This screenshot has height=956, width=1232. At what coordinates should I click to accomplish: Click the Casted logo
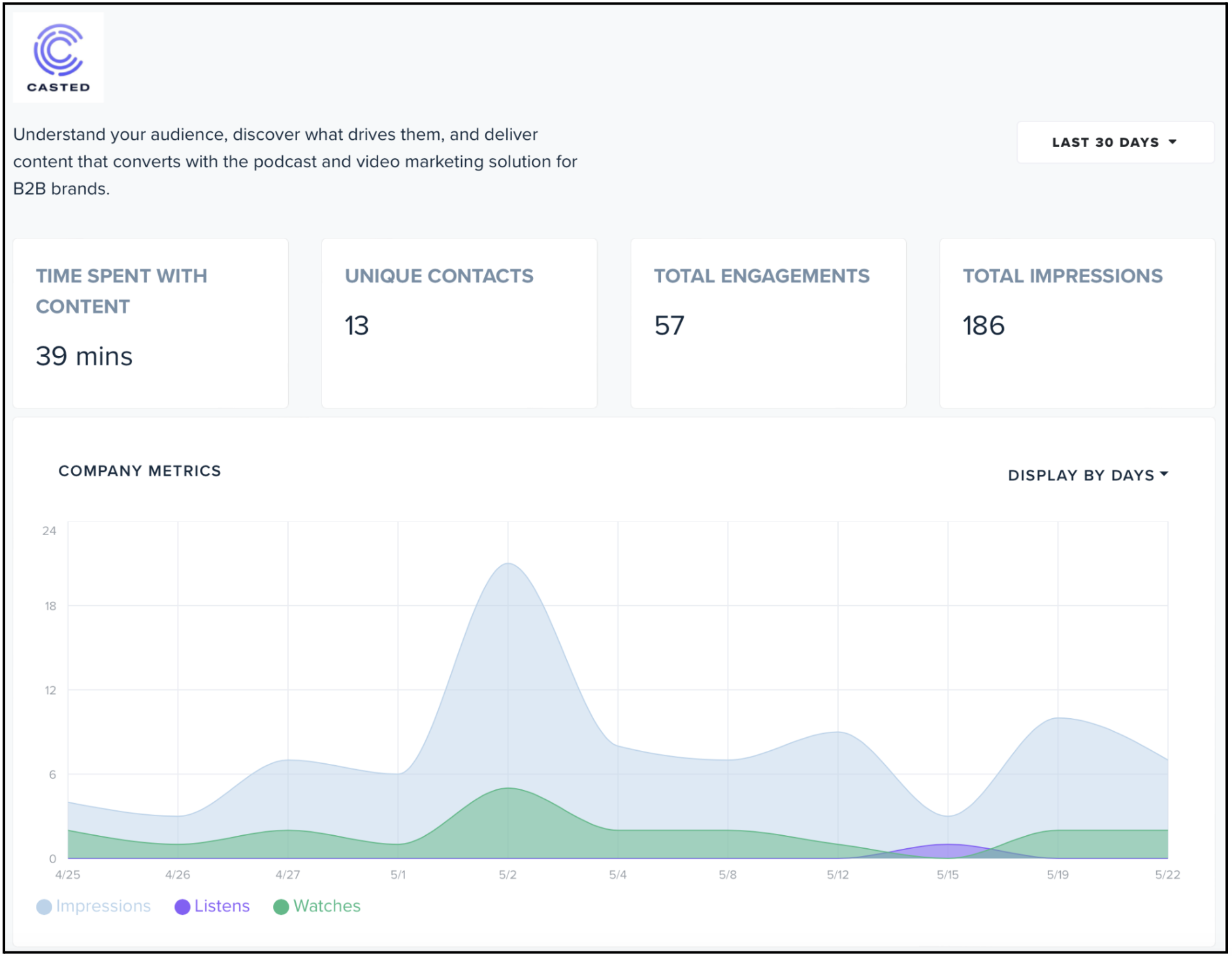tap(58, 58)
